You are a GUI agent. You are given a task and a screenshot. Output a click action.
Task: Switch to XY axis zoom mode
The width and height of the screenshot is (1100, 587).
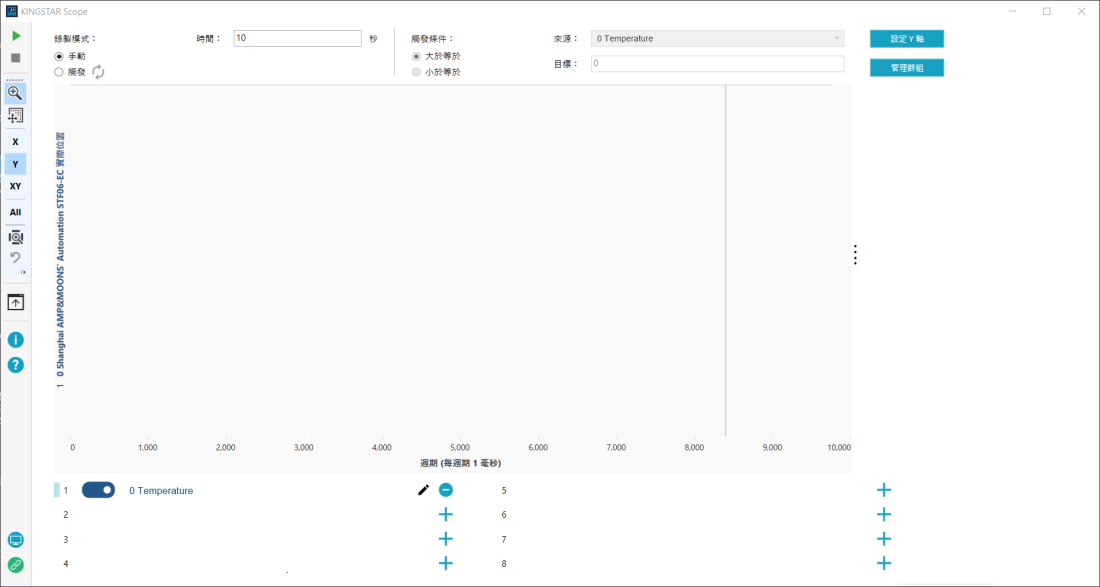[15, 186]
